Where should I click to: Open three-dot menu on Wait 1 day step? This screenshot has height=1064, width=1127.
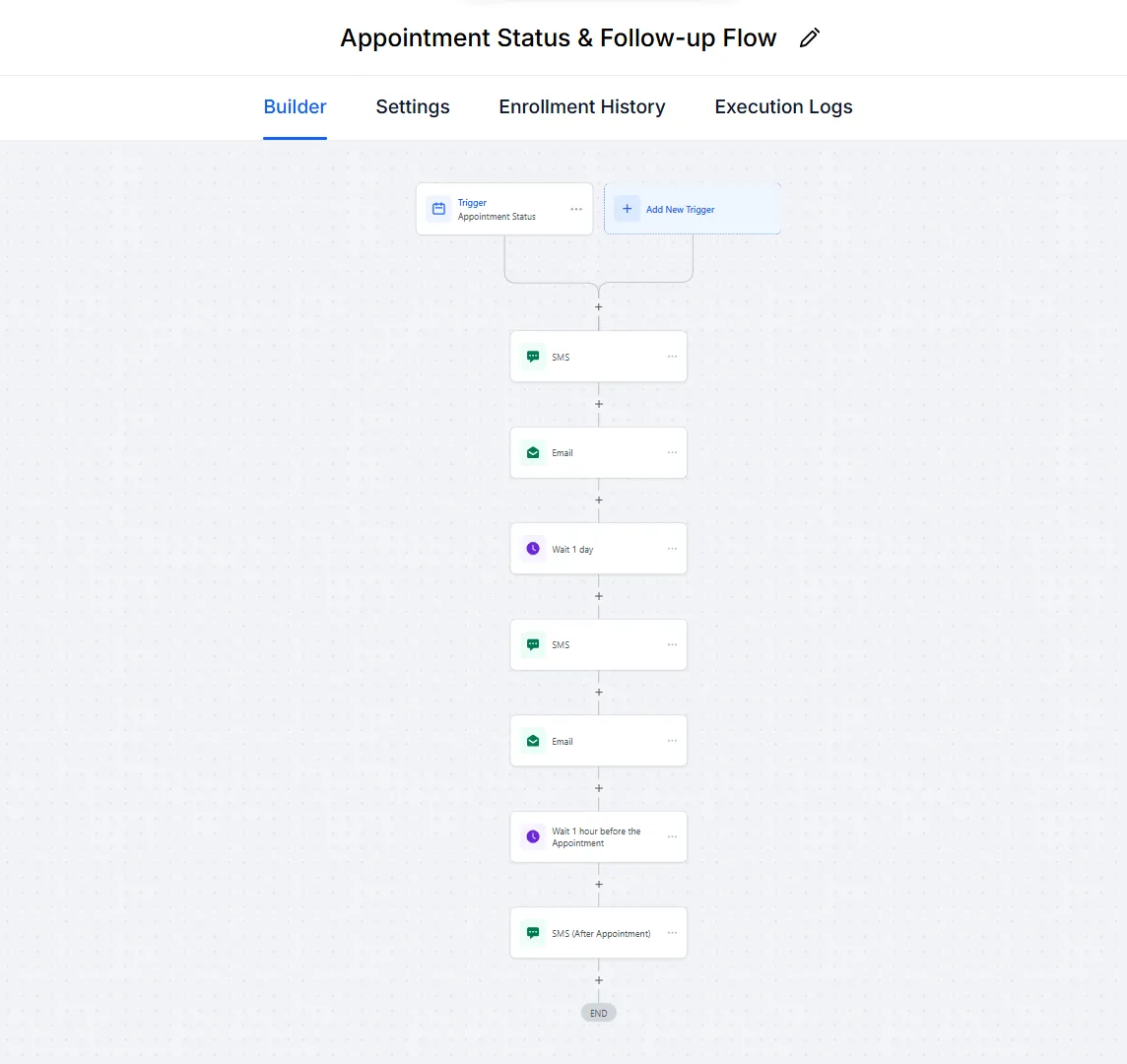click(x=672, y=549)
